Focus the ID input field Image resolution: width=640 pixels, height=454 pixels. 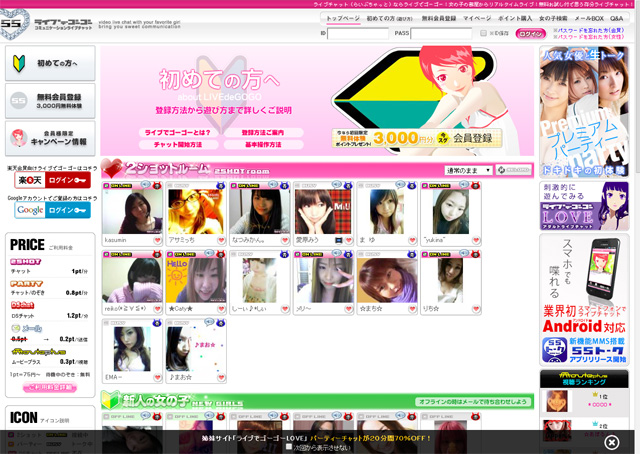pyautogui.click(x=358, y=33)
